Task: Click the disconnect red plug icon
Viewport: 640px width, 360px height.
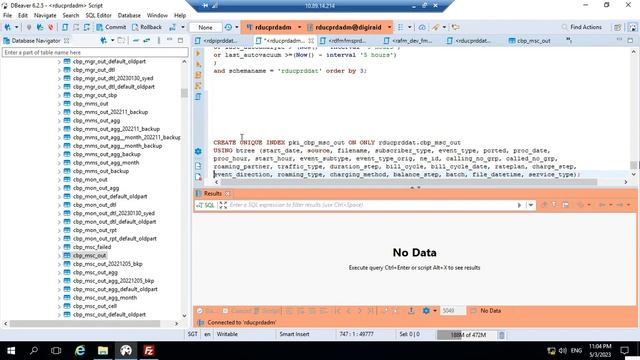Action: click(51, 27)
